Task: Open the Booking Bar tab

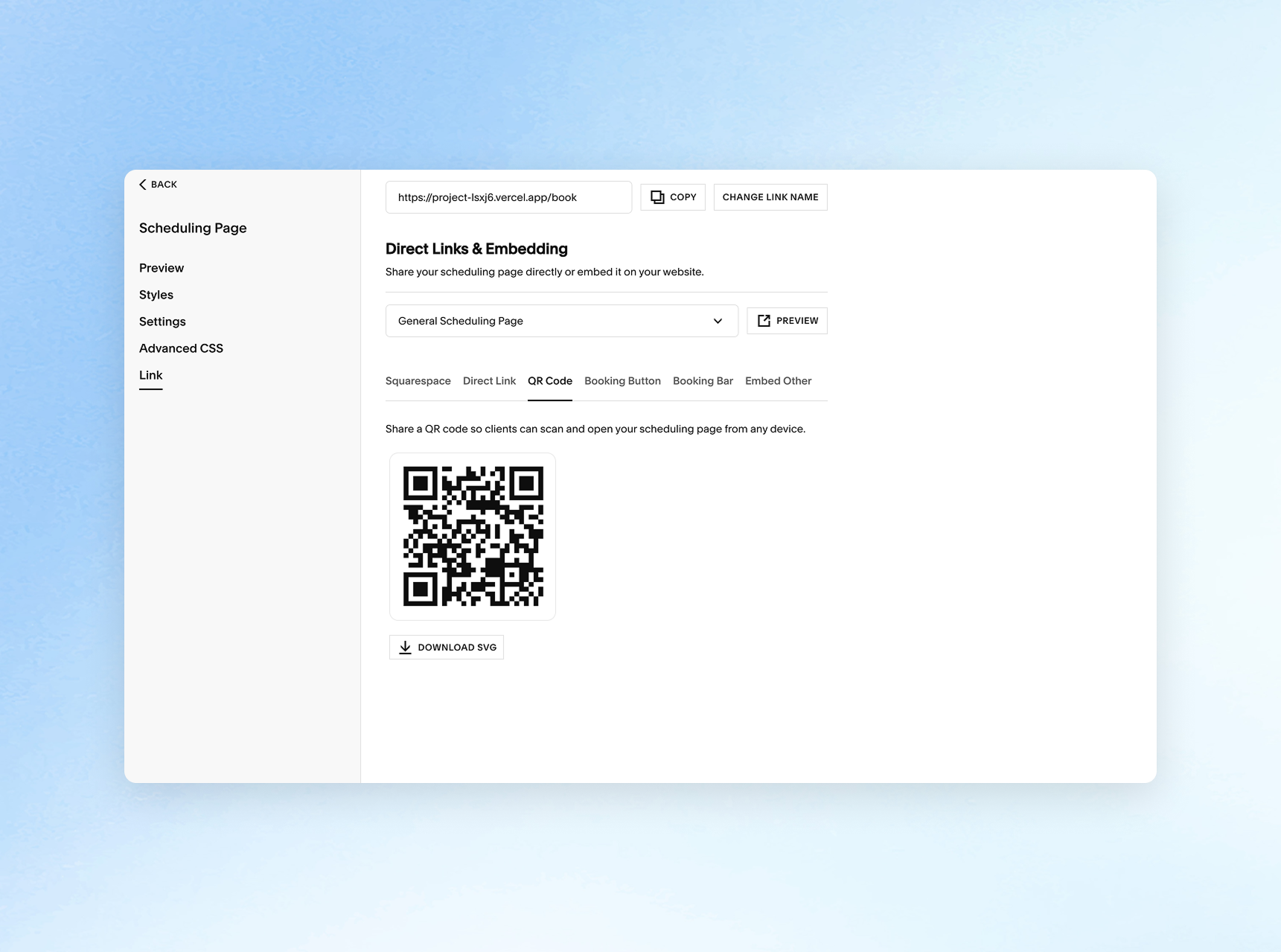Action: [x=703, y=381]
